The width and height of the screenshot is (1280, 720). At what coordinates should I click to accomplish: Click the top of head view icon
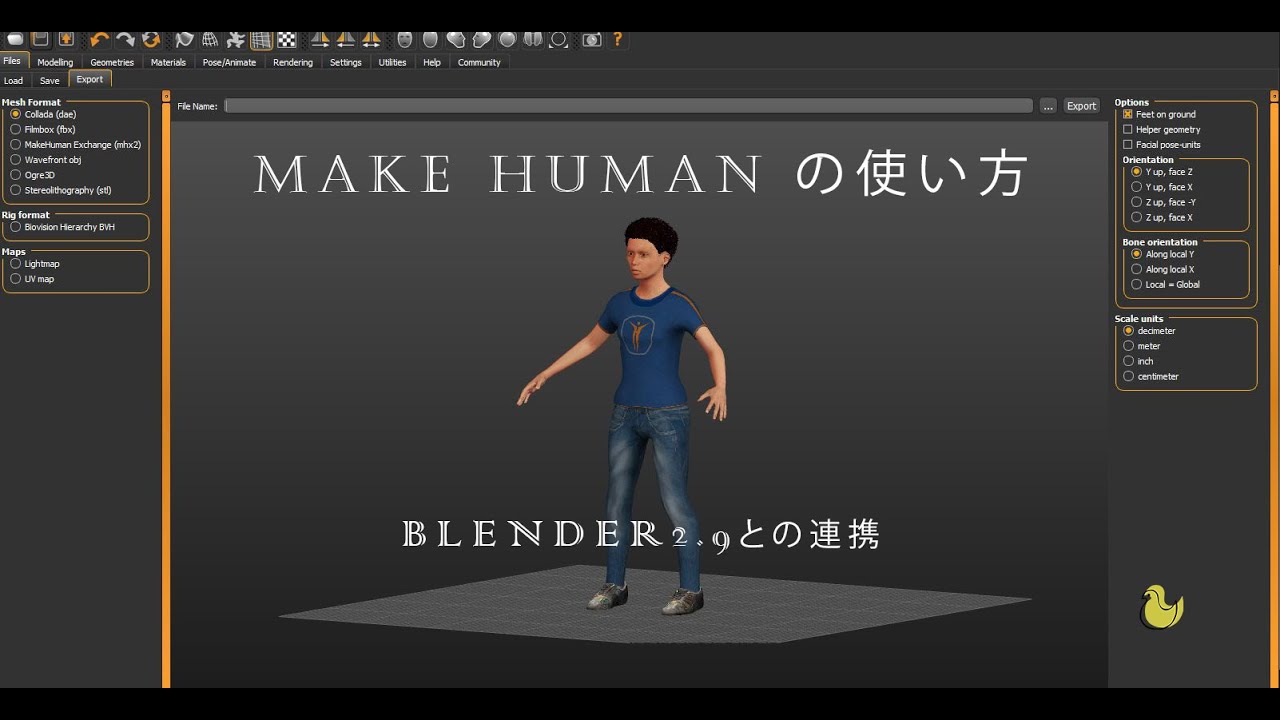(508, 39)
